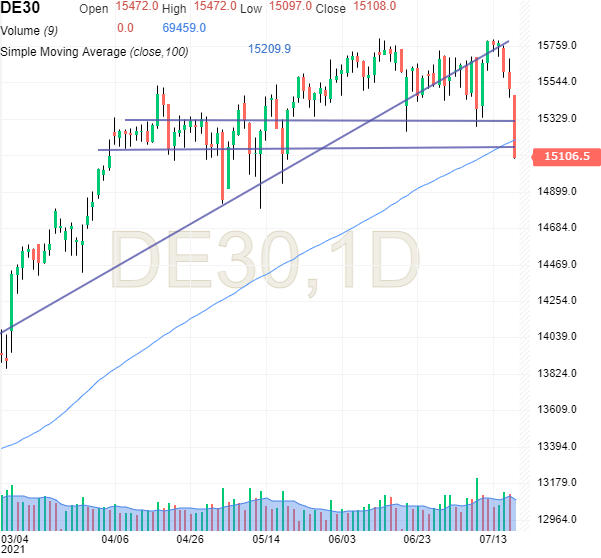601x558 pixels.
Task: Click the 14039.0 price axis label
Action: pos(560,337)
